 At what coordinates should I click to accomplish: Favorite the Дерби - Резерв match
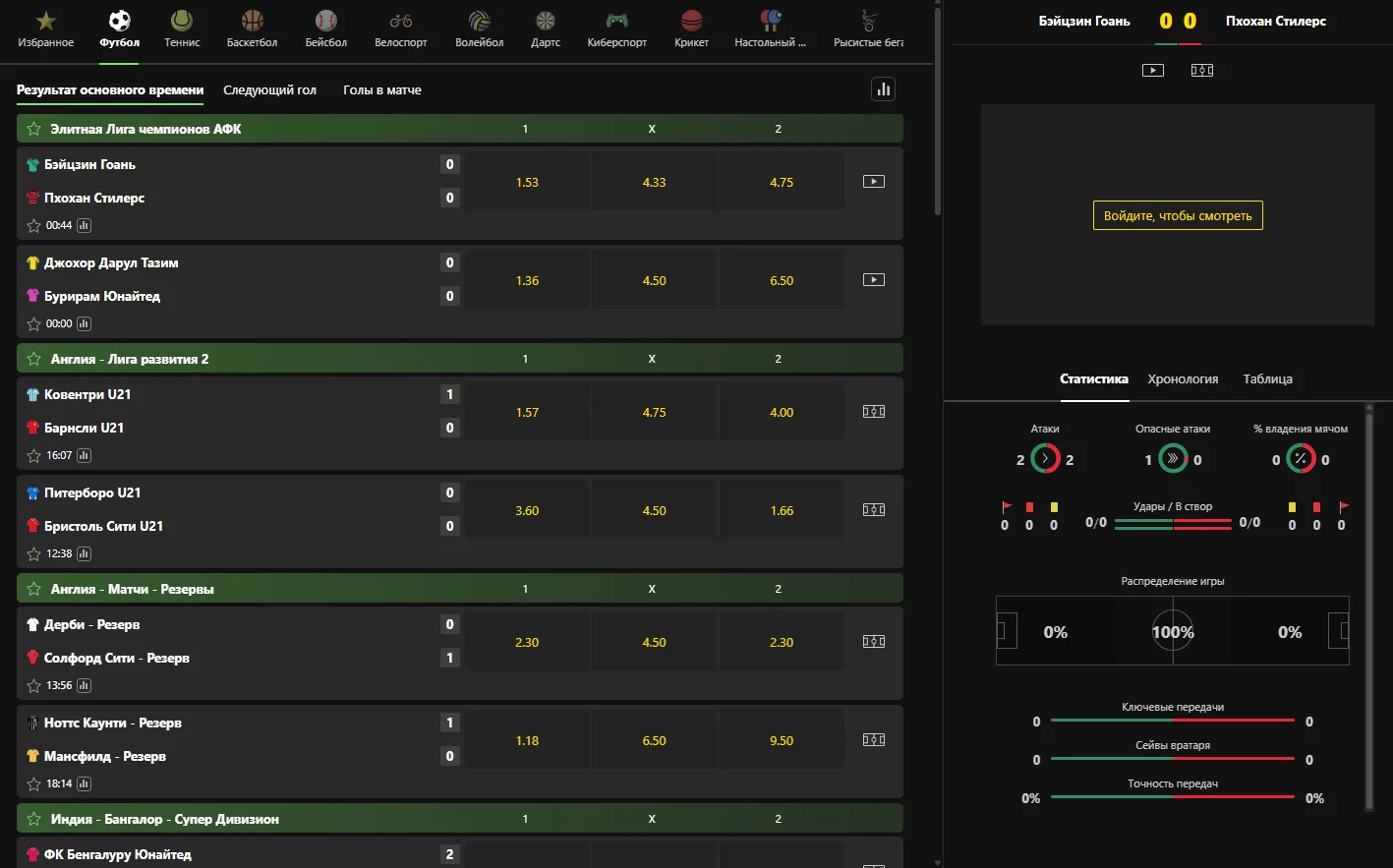click(x=33, y=685)
